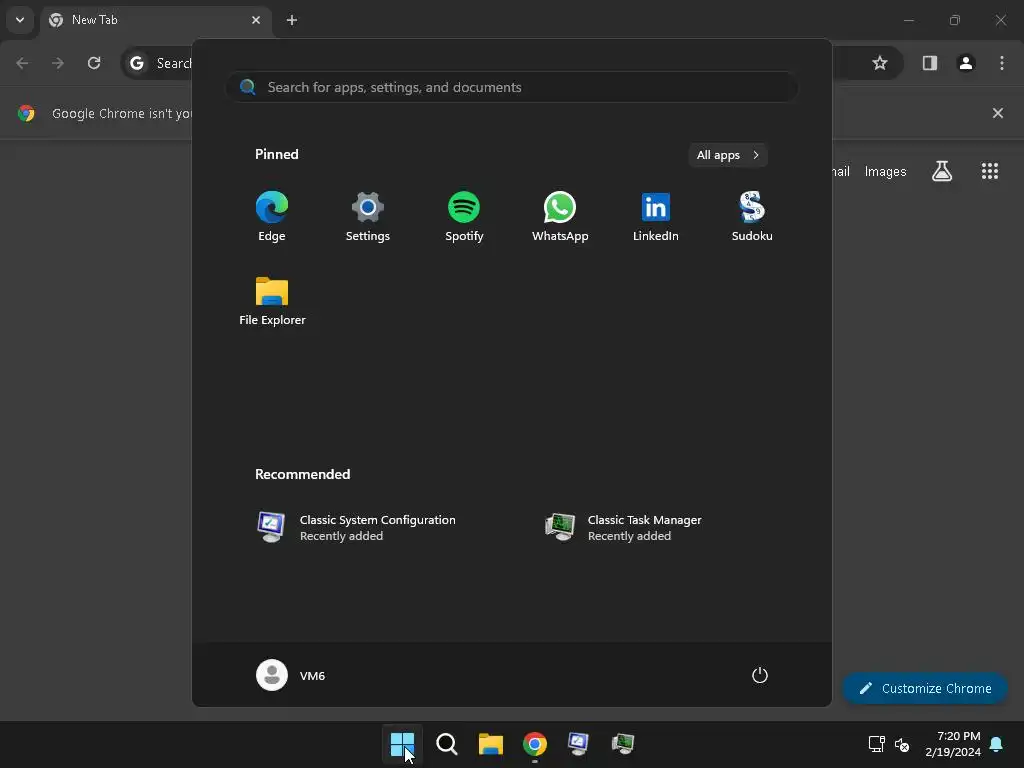The image size is (1024, 768).
Task: Reload the Chrome page
Action: (94, 63)
